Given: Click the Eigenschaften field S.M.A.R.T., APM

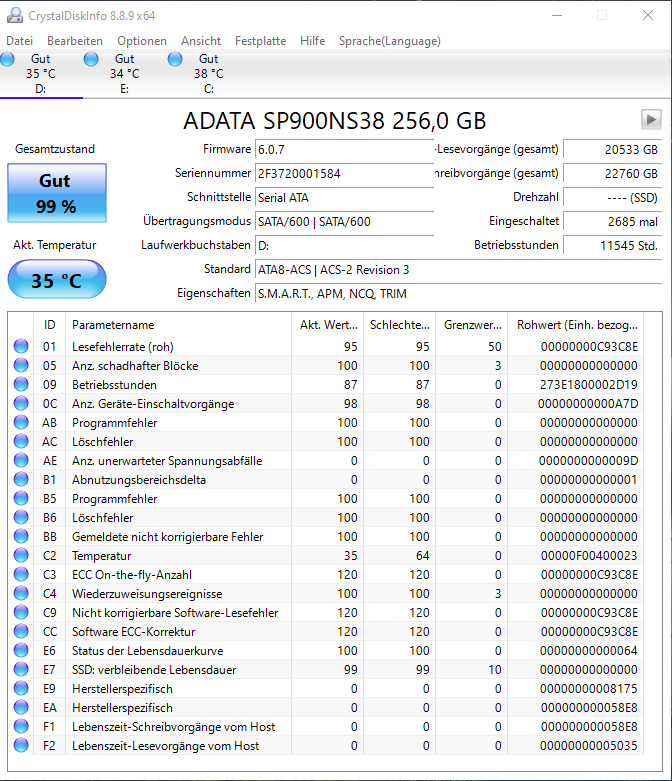Looking at the screenshot, I should click(458, 293).
